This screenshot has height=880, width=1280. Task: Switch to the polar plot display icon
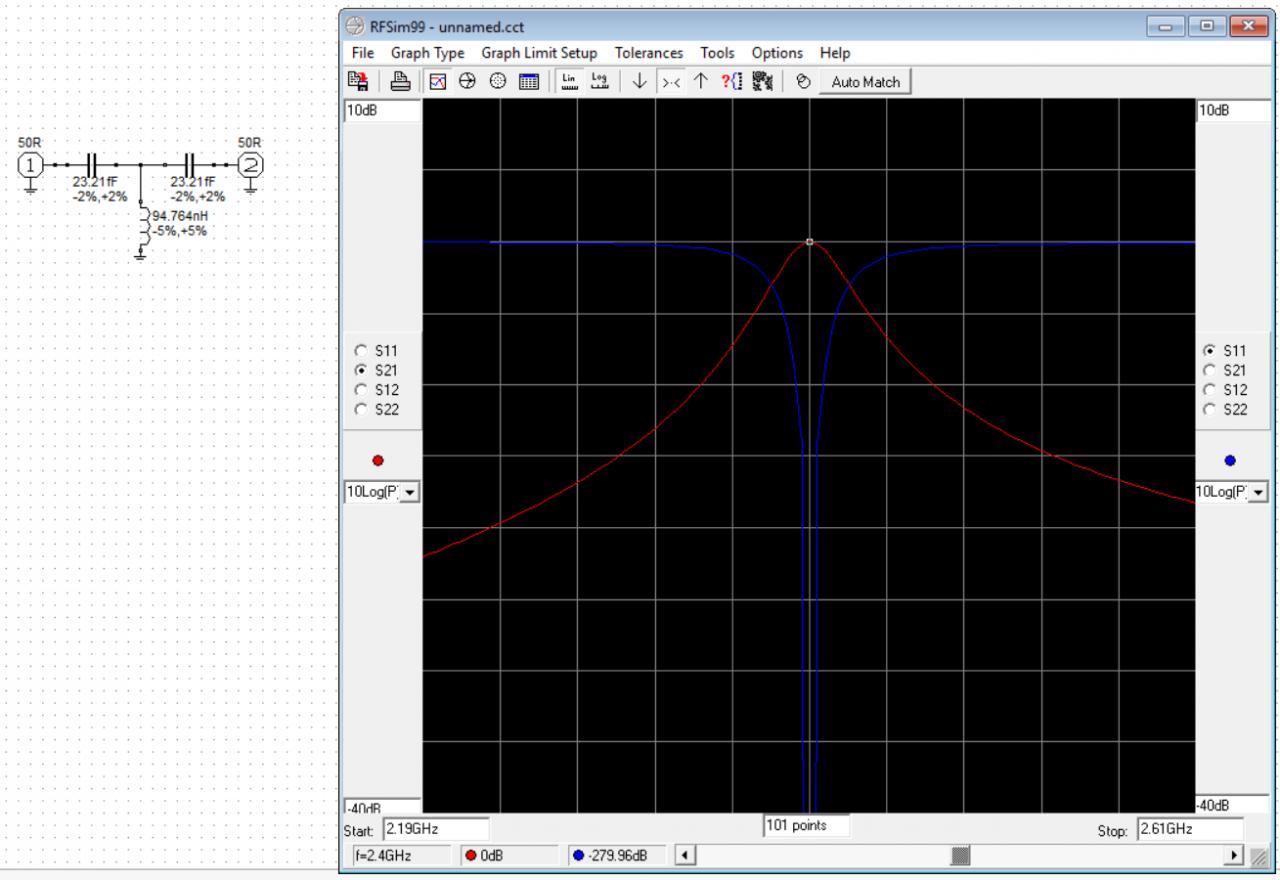pyautogui.click(x=497, y=82)
